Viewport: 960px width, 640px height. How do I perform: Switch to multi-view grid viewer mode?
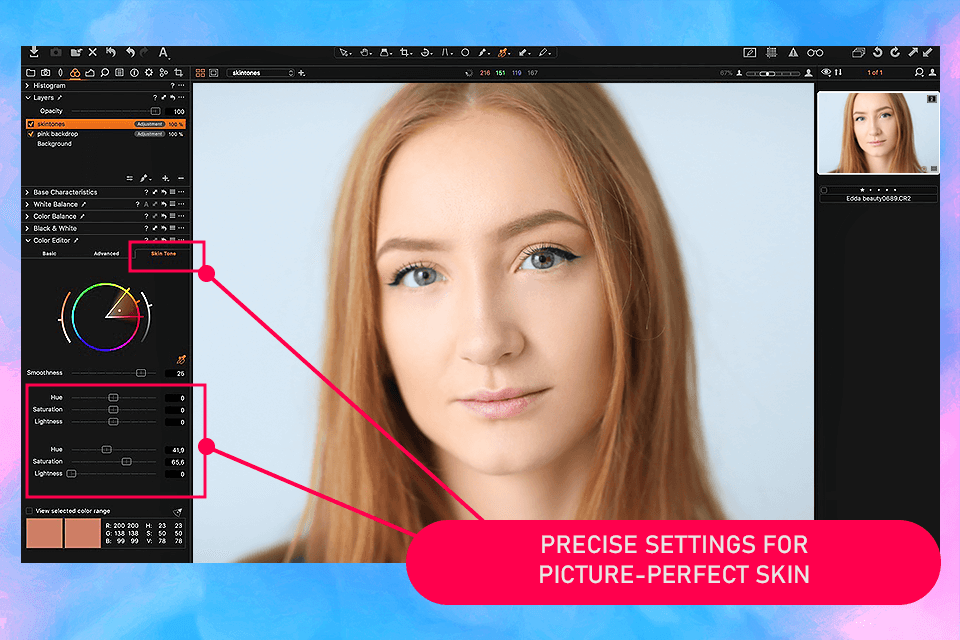200,73
